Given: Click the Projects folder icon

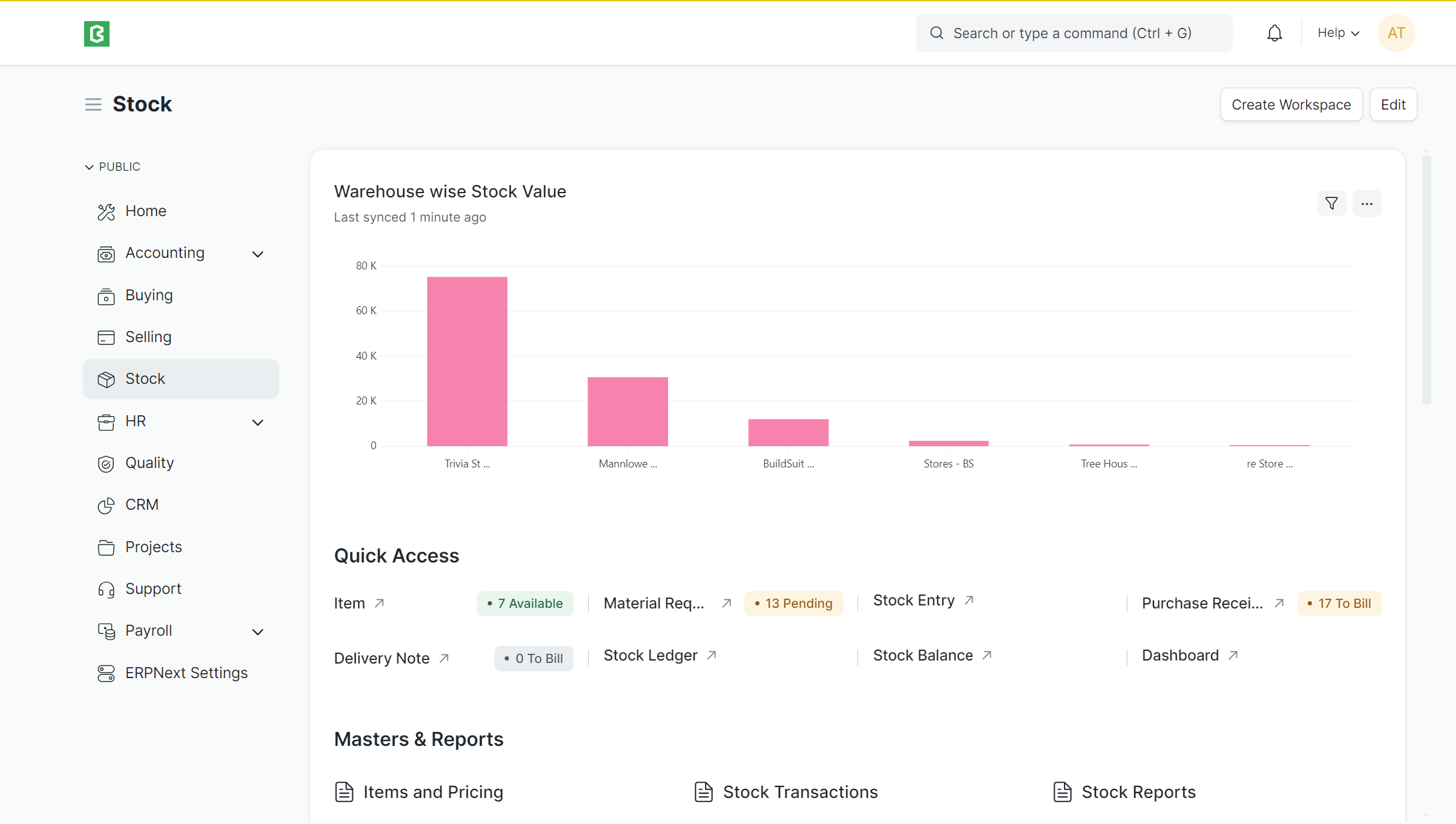Looking at the screenshot, I should click(x=107, y=547).
